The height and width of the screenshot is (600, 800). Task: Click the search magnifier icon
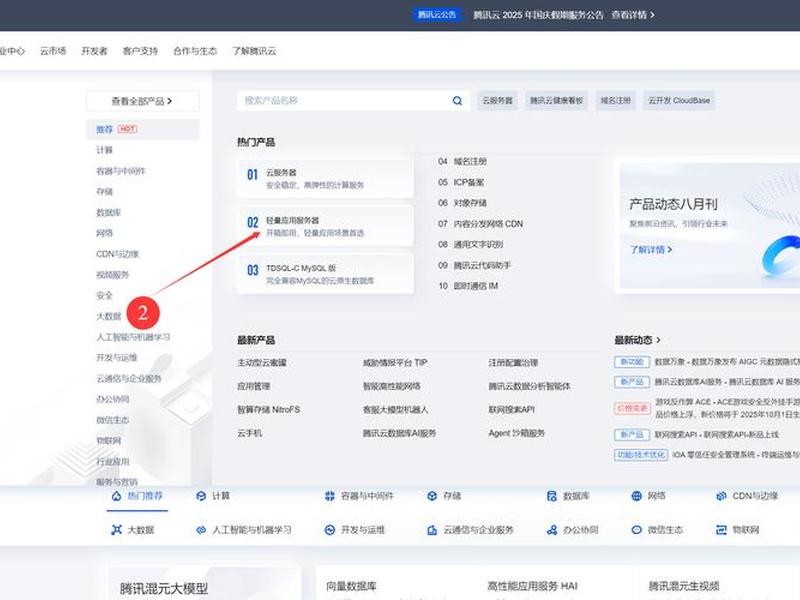(457, 101)
